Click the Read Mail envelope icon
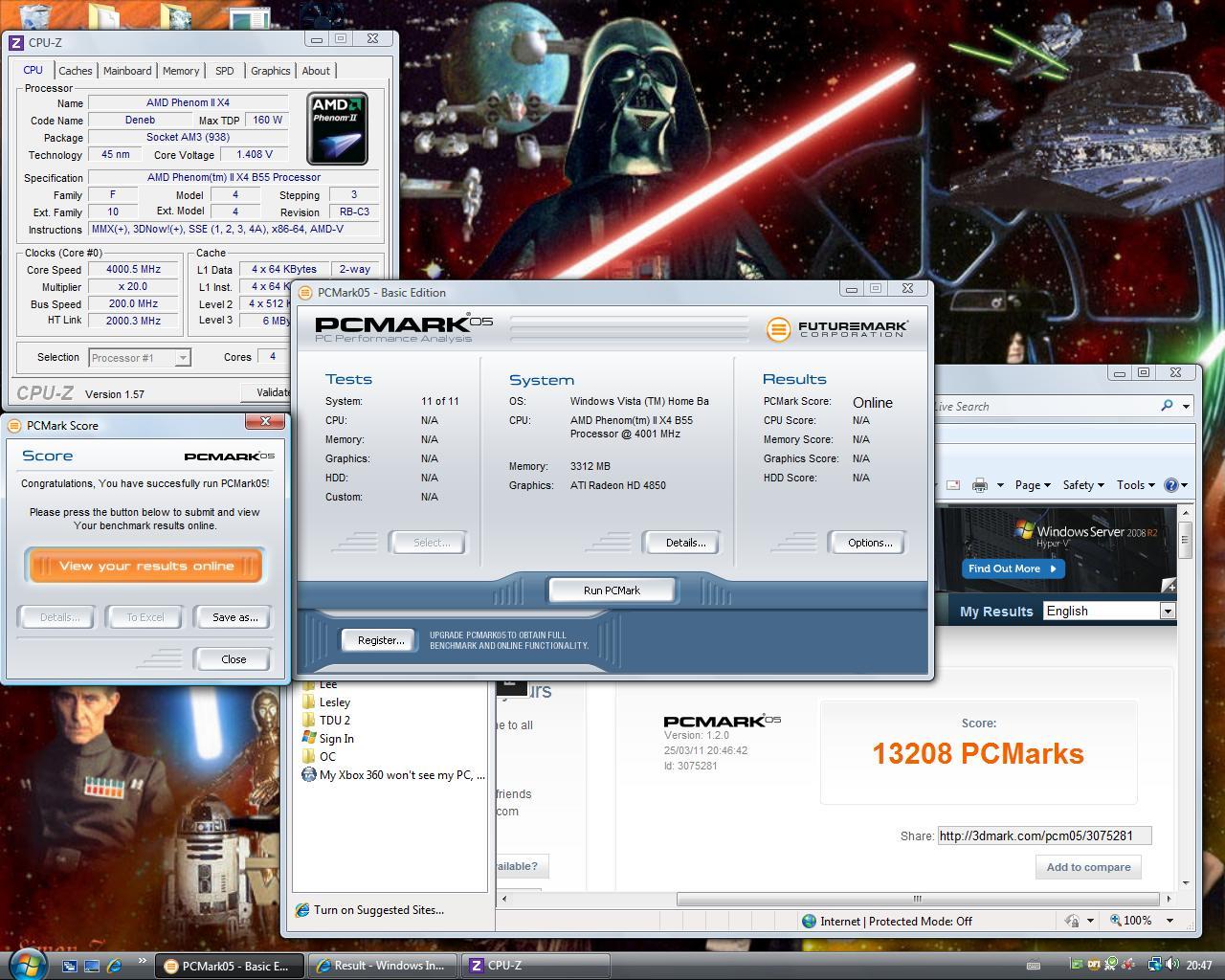Viewport: 1225px width, 980px height. 953,485
